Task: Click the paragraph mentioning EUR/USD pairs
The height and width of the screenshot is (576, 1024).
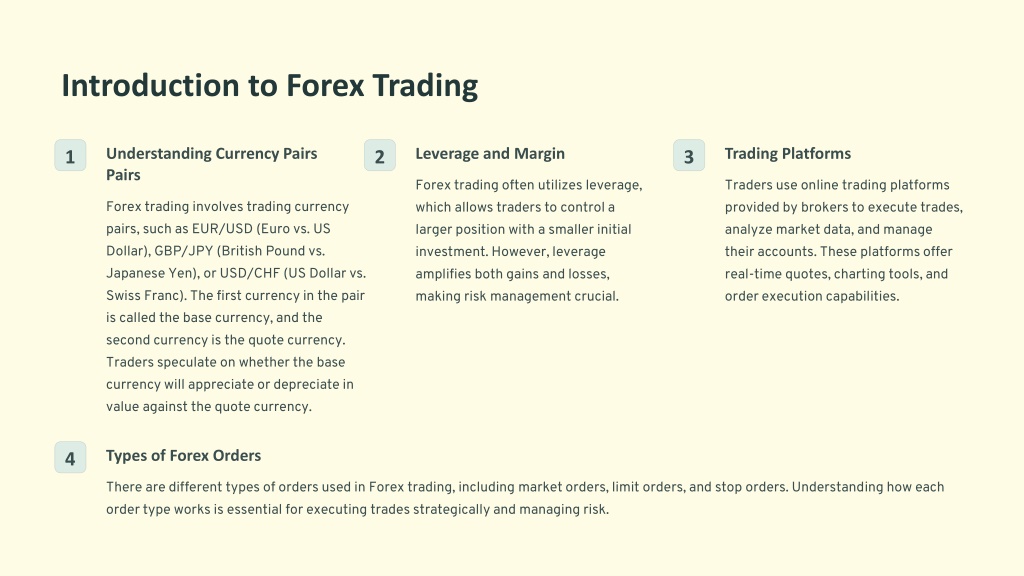Action: 236,306
